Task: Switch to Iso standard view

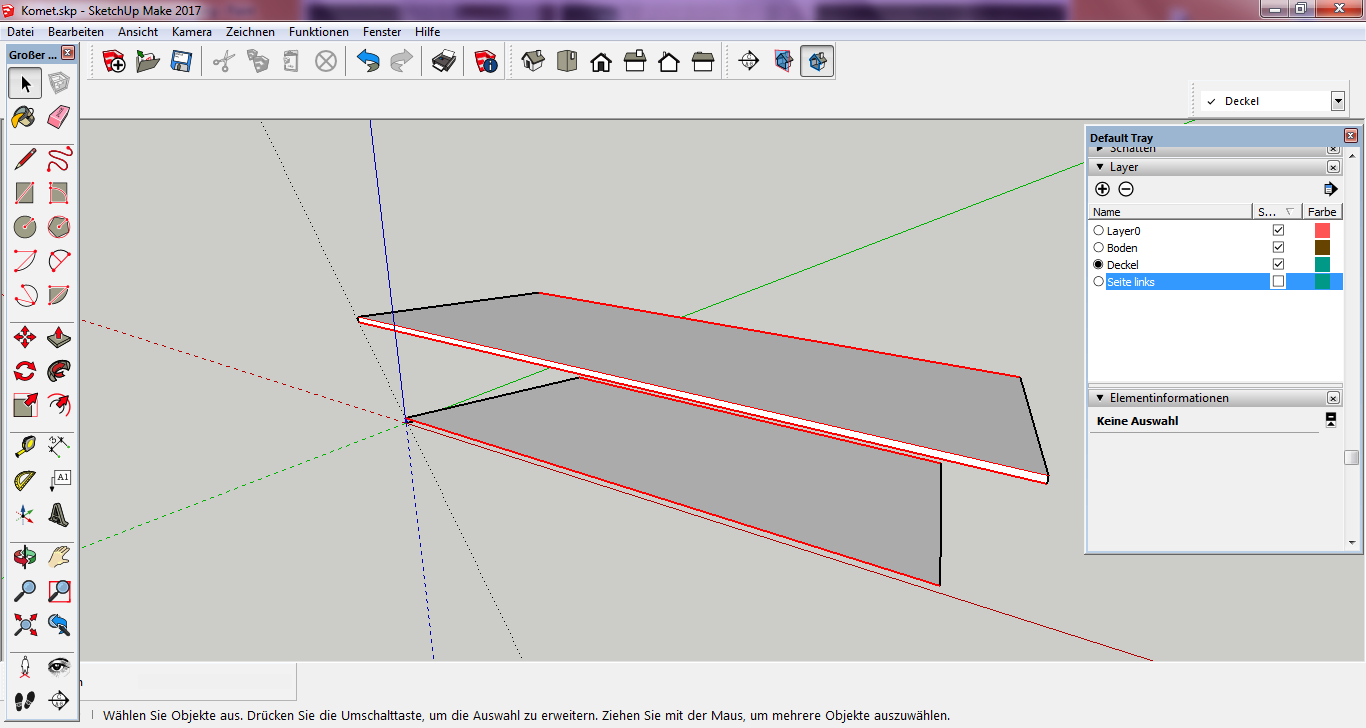Action: (533, 62)
